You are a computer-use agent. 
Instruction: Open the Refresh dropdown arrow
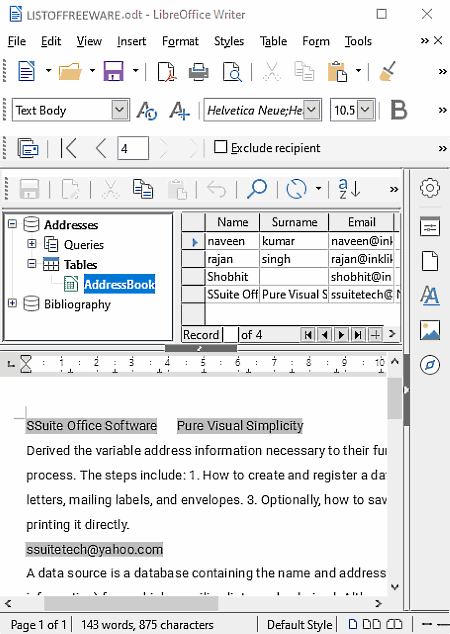coord(319,189)
